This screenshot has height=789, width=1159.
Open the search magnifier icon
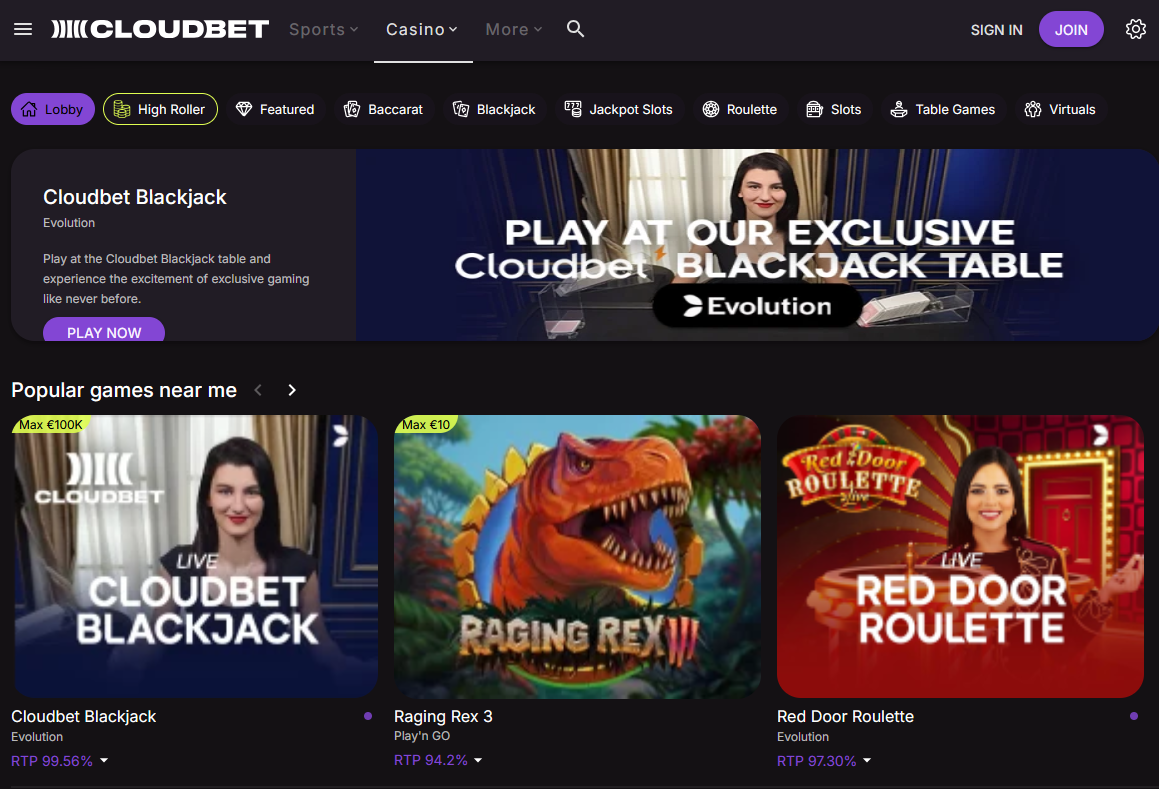pyautogui.click(x=575, y=29)
